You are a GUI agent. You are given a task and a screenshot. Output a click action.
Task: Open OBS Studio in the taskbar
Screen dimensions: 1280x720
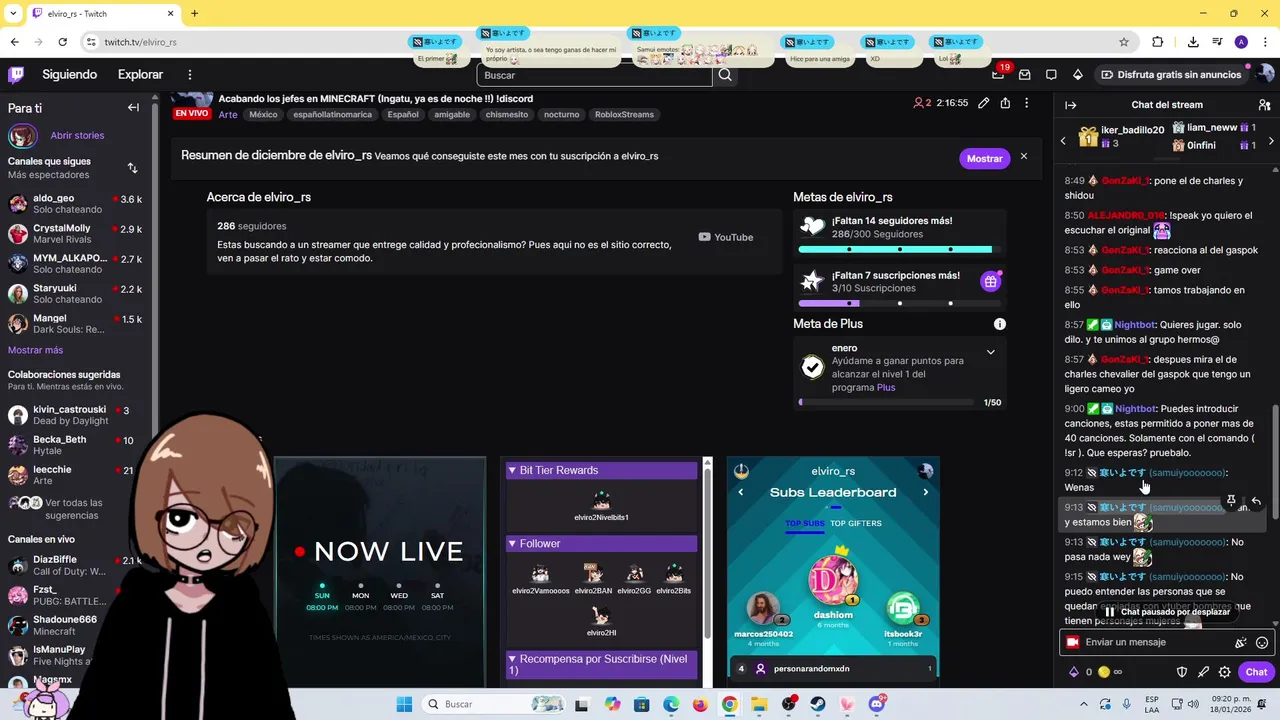[x=789, y=704]
